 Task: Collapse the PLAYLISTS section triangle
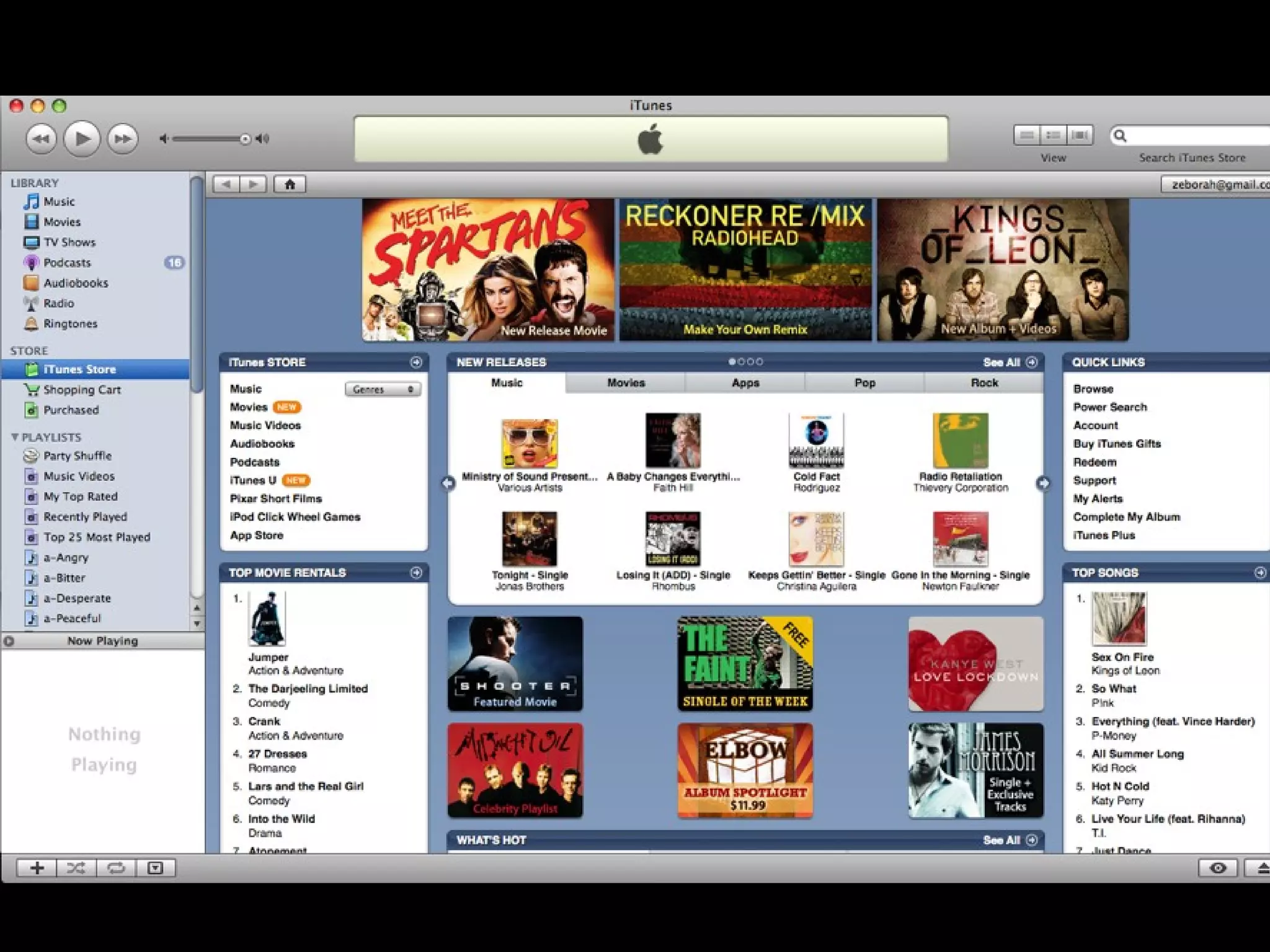pyautogui.click(x=15, y=437)
